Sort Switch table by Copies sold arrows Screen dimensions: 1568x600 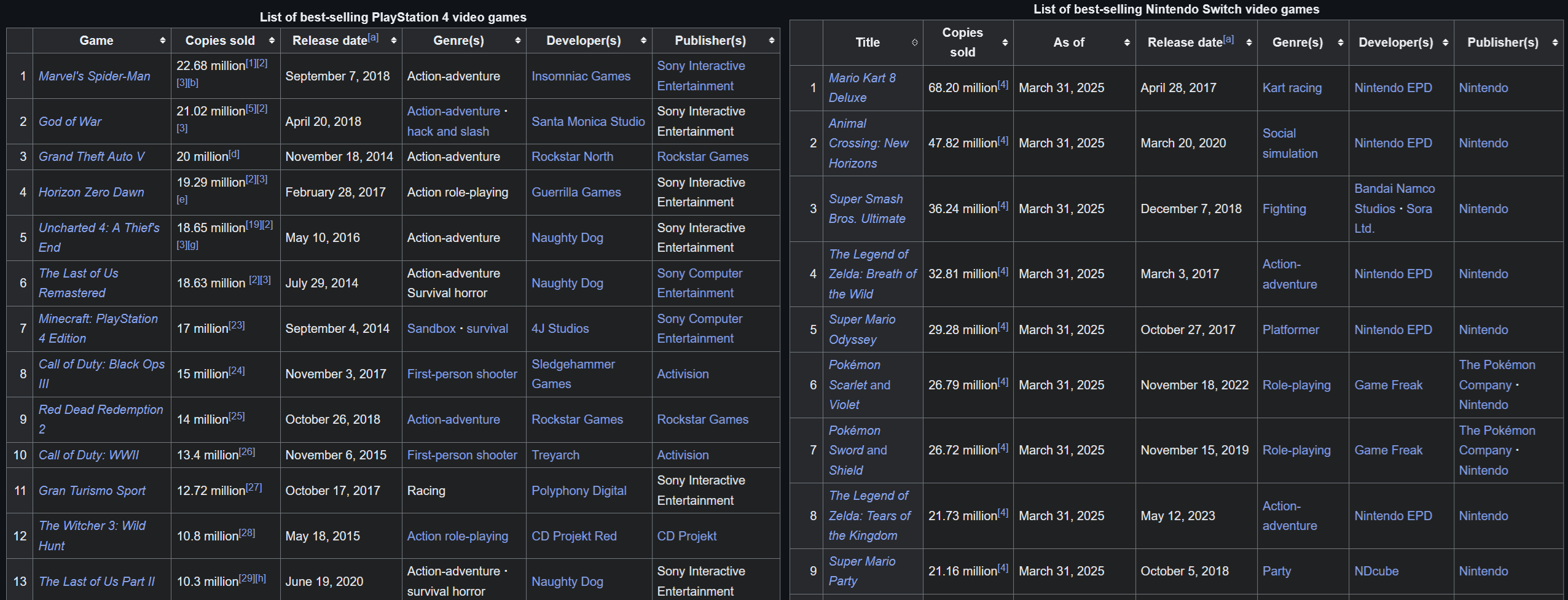pyautogui.click(x=1005, y=42)
